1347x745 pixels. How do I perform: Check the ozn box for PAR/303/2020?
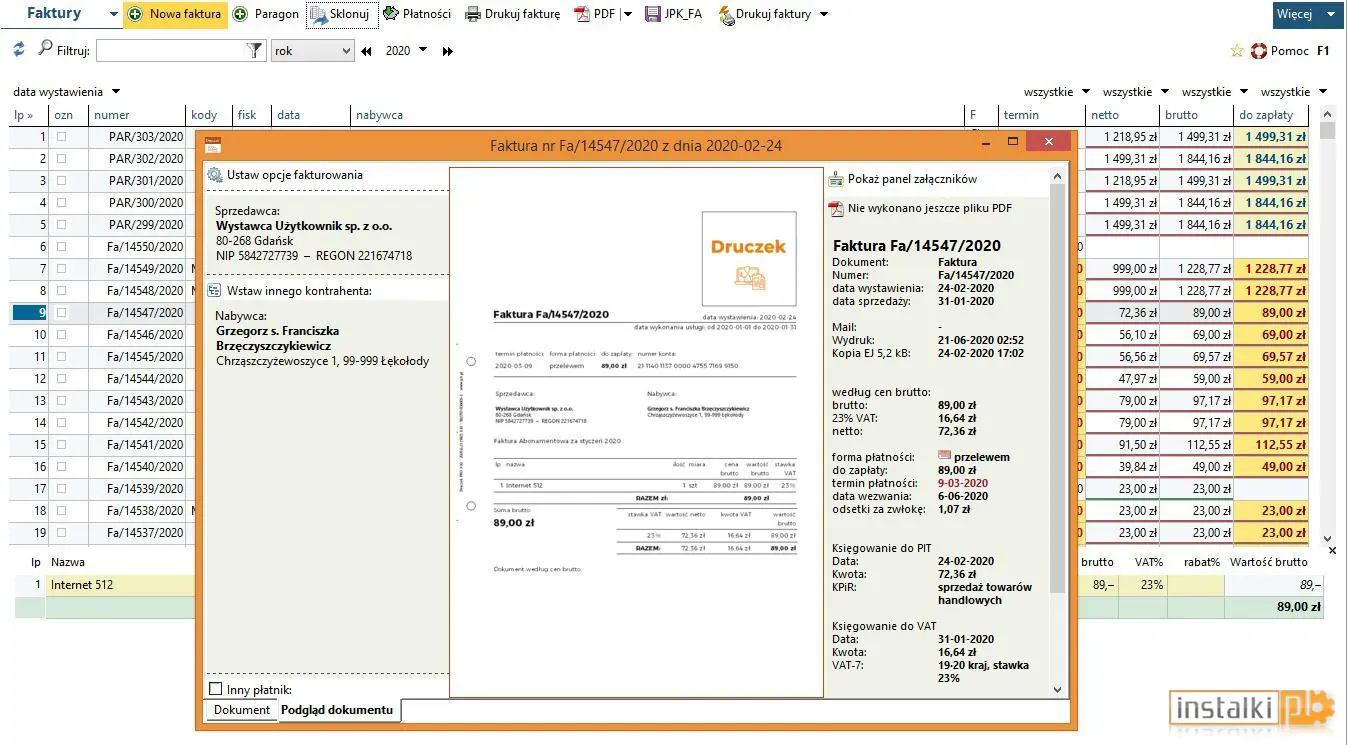(x=62, y=137)
